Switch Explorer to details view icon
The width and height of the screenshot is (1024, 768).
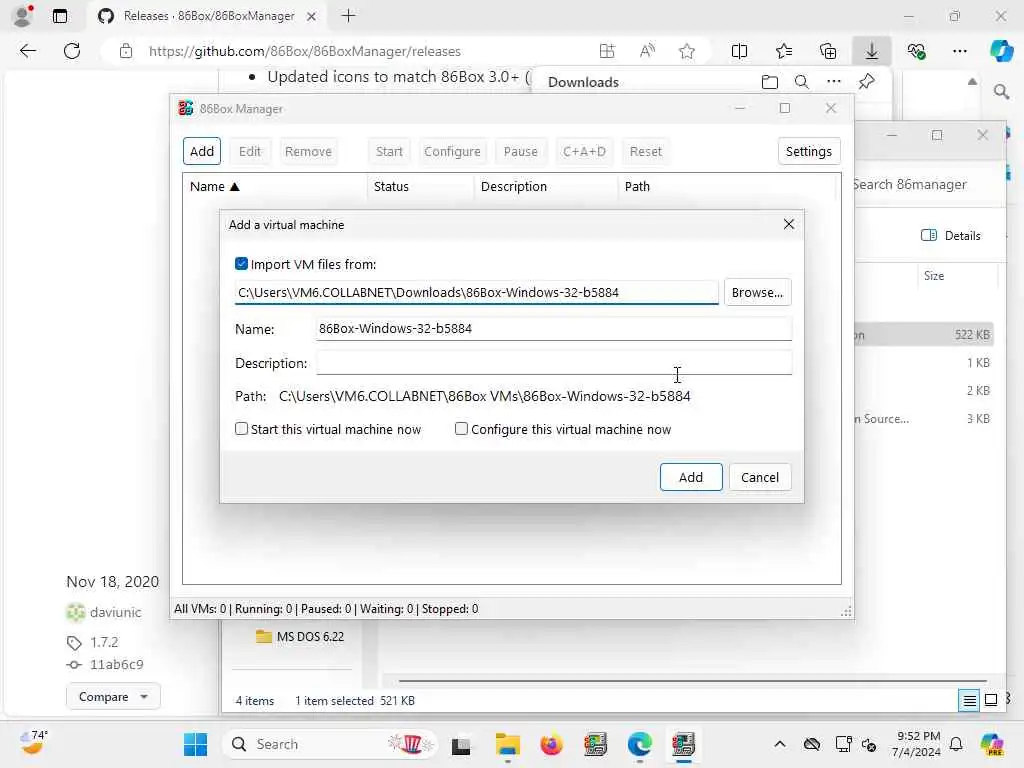tap(969, 700)
